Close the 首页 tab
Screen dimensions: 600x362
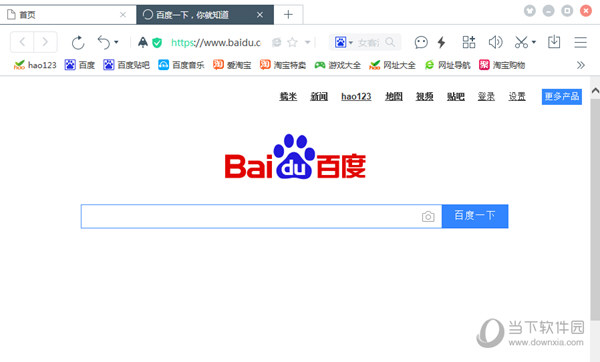[123, 15]
